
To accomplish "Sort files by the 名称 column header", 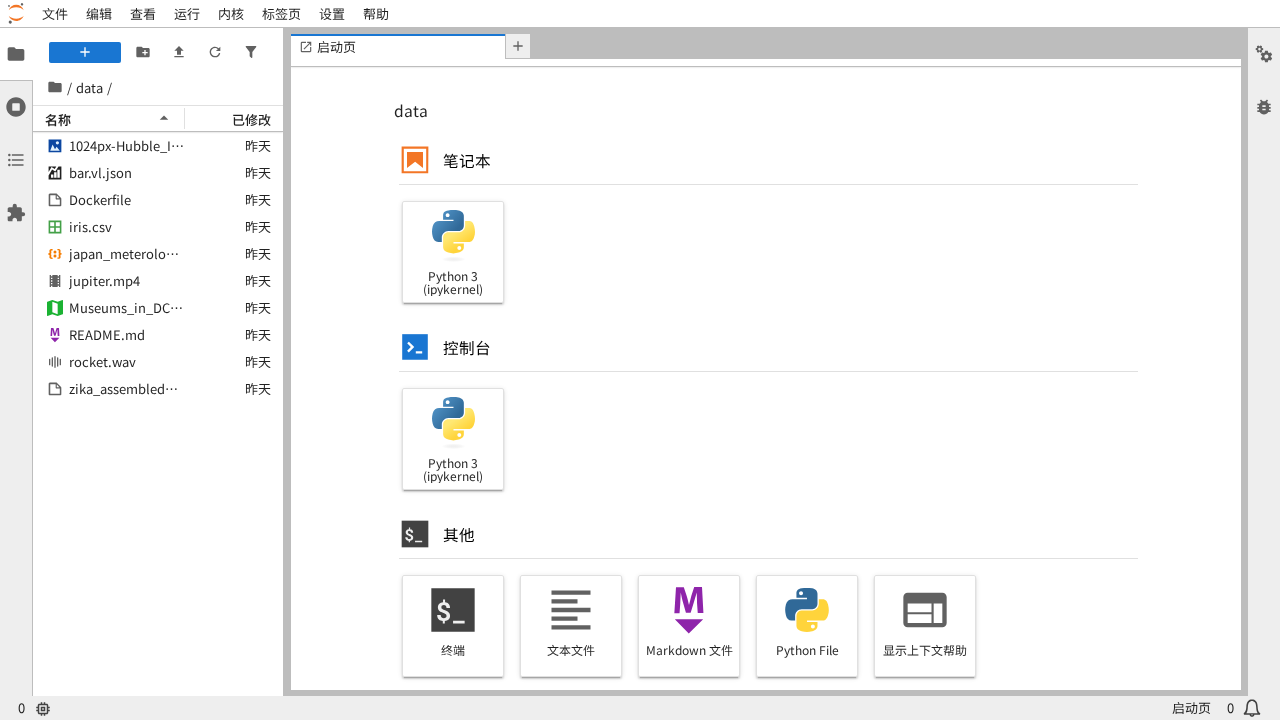I will tap(109, 119).
